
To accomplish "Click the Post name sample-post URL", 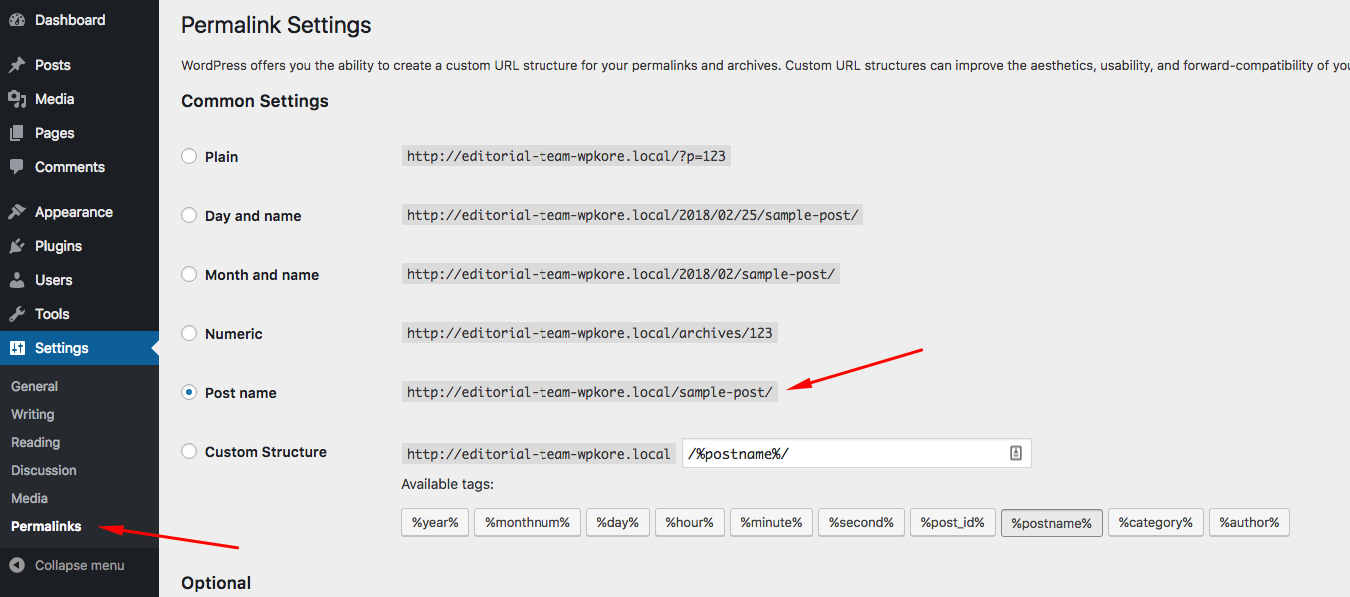I will click(x=590, y=392).
